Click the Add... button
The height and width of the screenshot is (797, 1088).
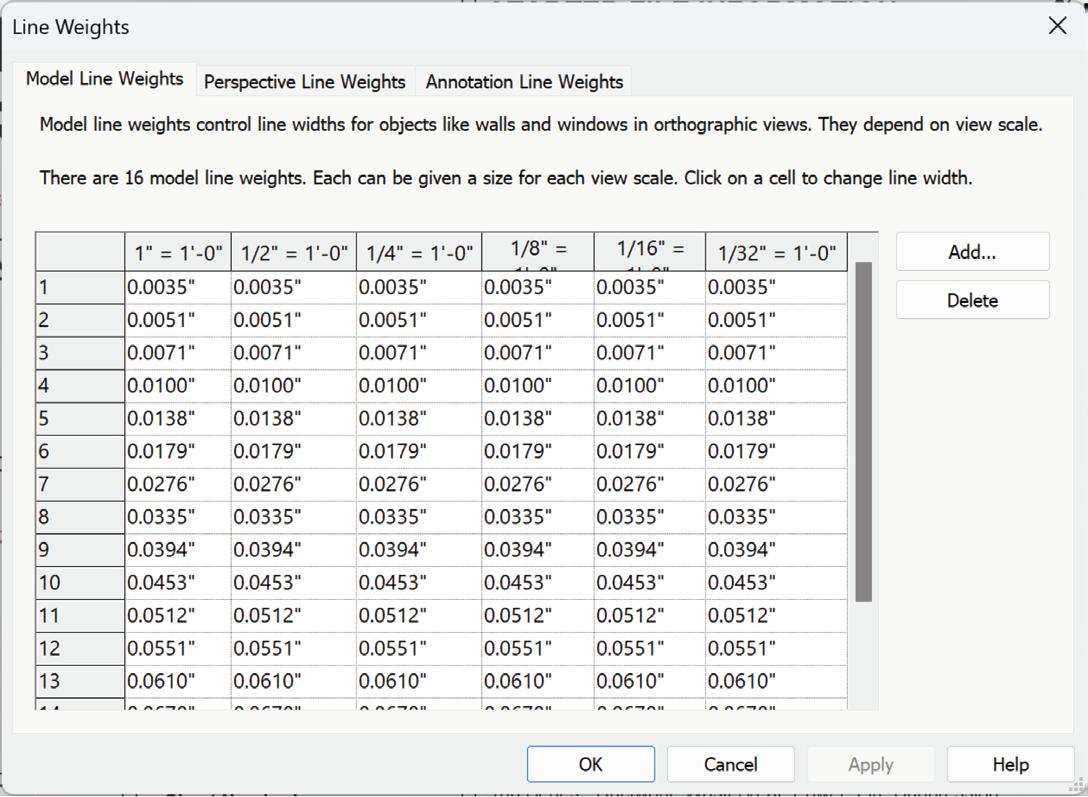(x=972, y=252)
